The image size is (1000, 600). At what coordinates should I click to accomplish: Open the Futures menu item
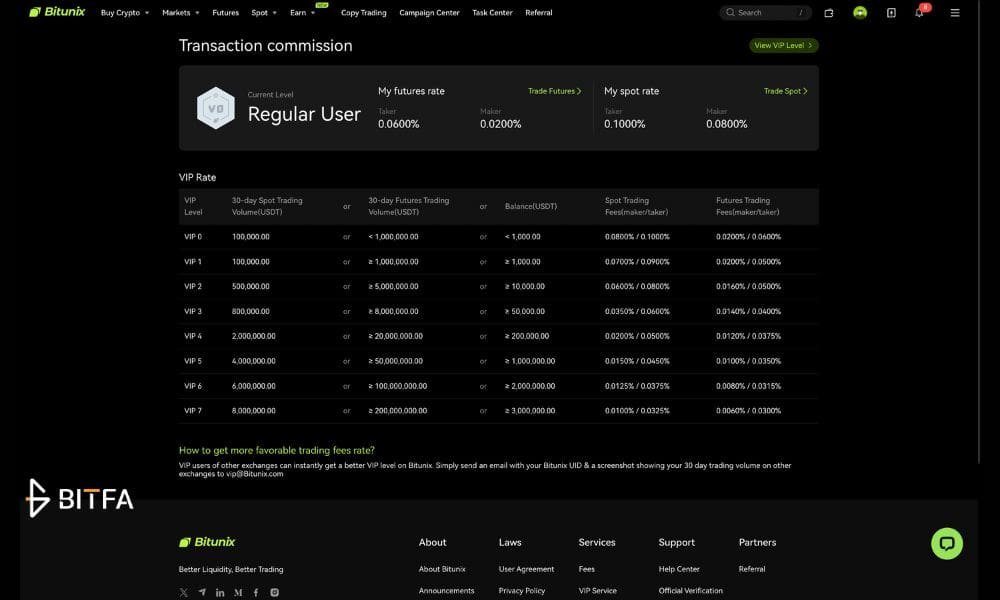(x=225, y=13)
